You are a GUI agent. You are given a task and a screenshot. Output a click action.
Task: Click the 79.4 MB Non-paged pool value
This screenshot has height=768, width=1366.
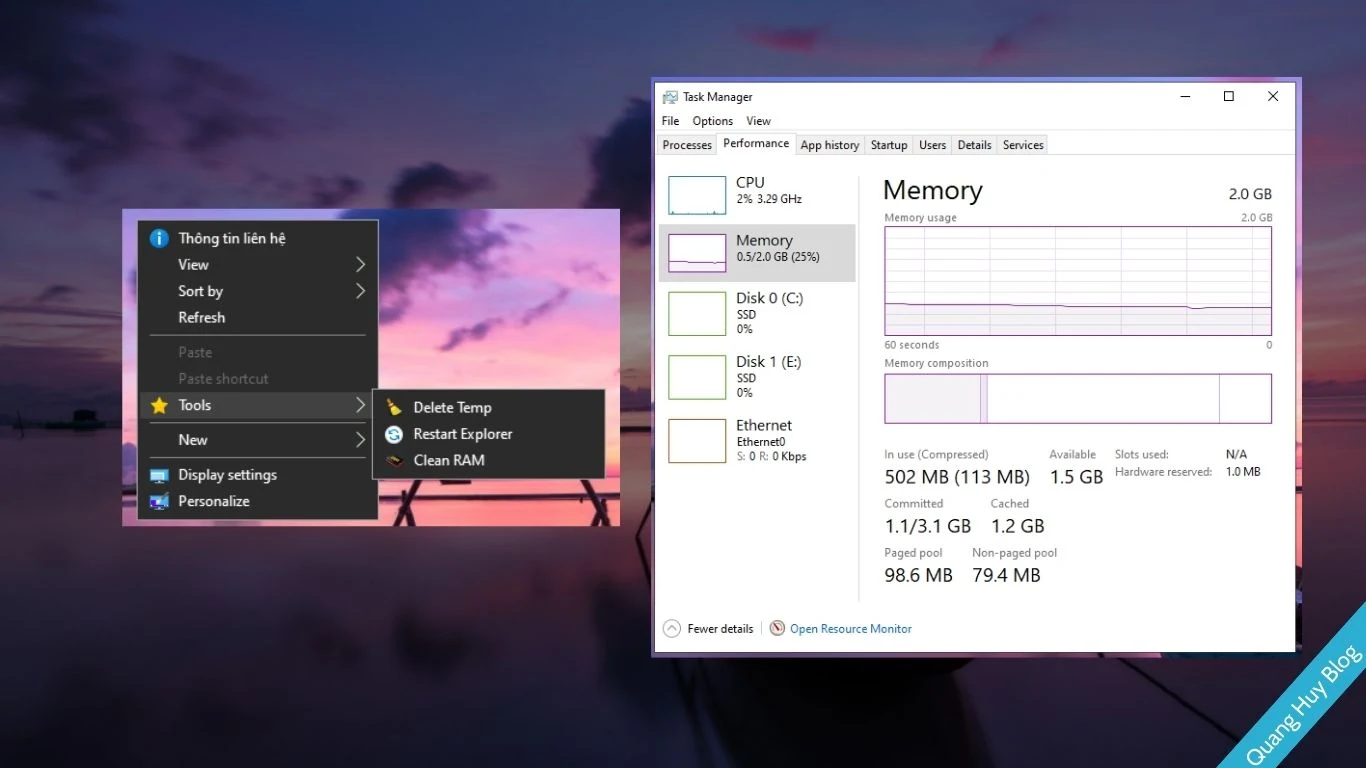(1006, 575)
